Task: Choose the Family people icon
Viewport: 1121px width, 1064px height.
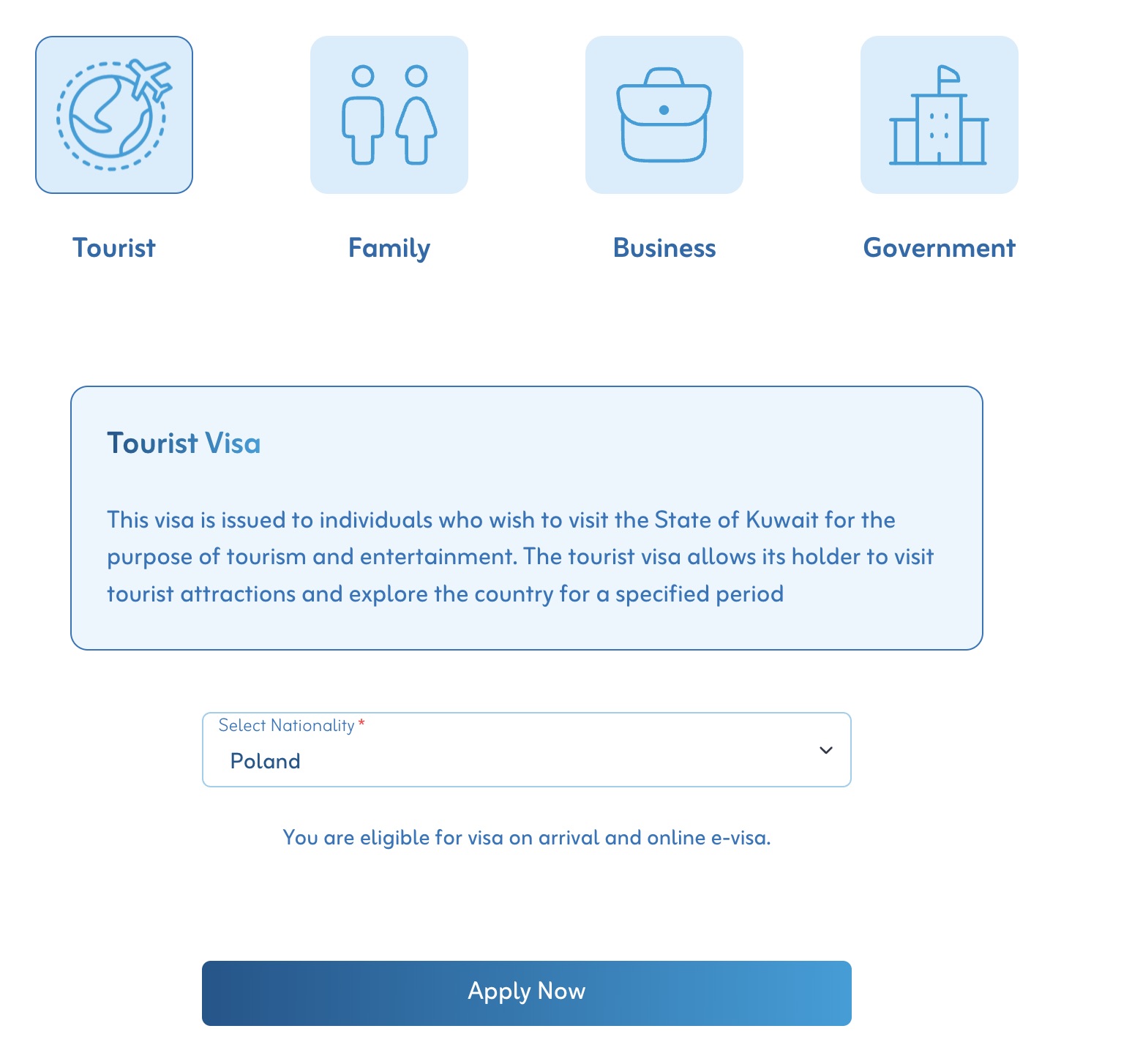Action: [x=389, y=115]
